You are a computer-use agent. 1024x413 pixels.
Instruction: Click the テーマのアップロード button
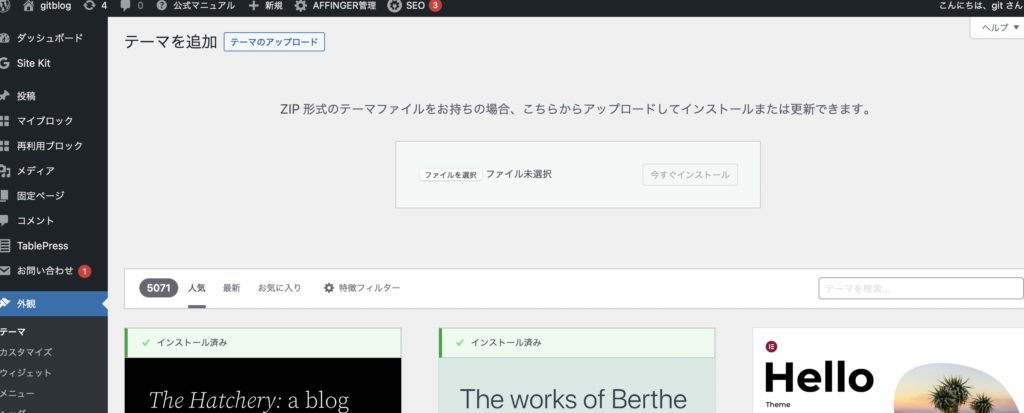coord(274,42)
